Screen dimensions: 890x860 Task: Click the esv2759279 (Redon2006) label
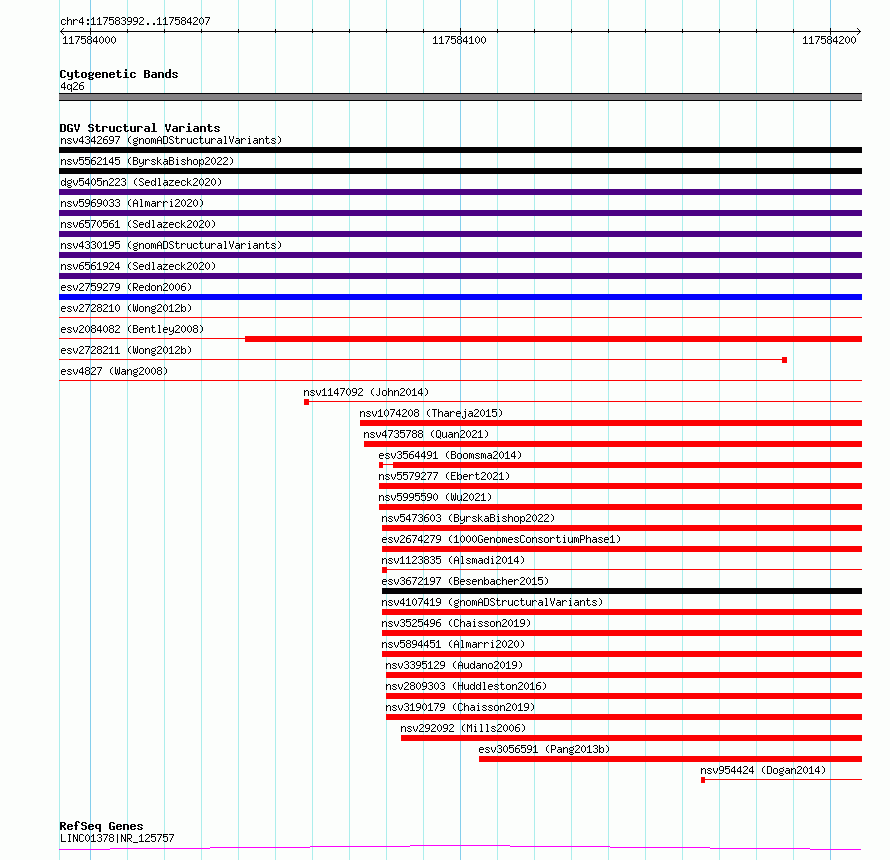point(126,287)
